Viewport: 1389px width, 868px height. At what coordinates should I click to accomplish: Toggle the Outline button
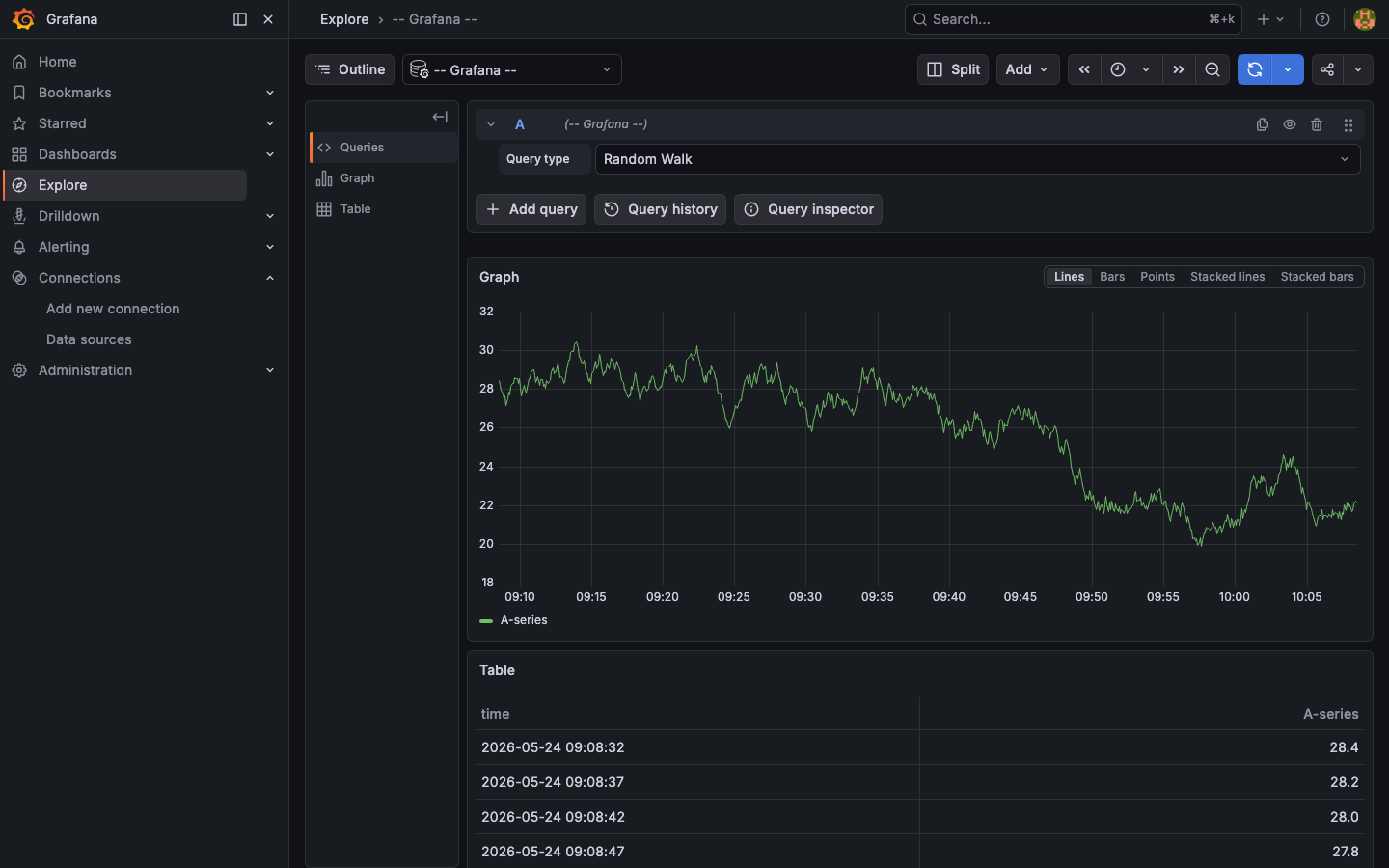click(x=349, y=69)
